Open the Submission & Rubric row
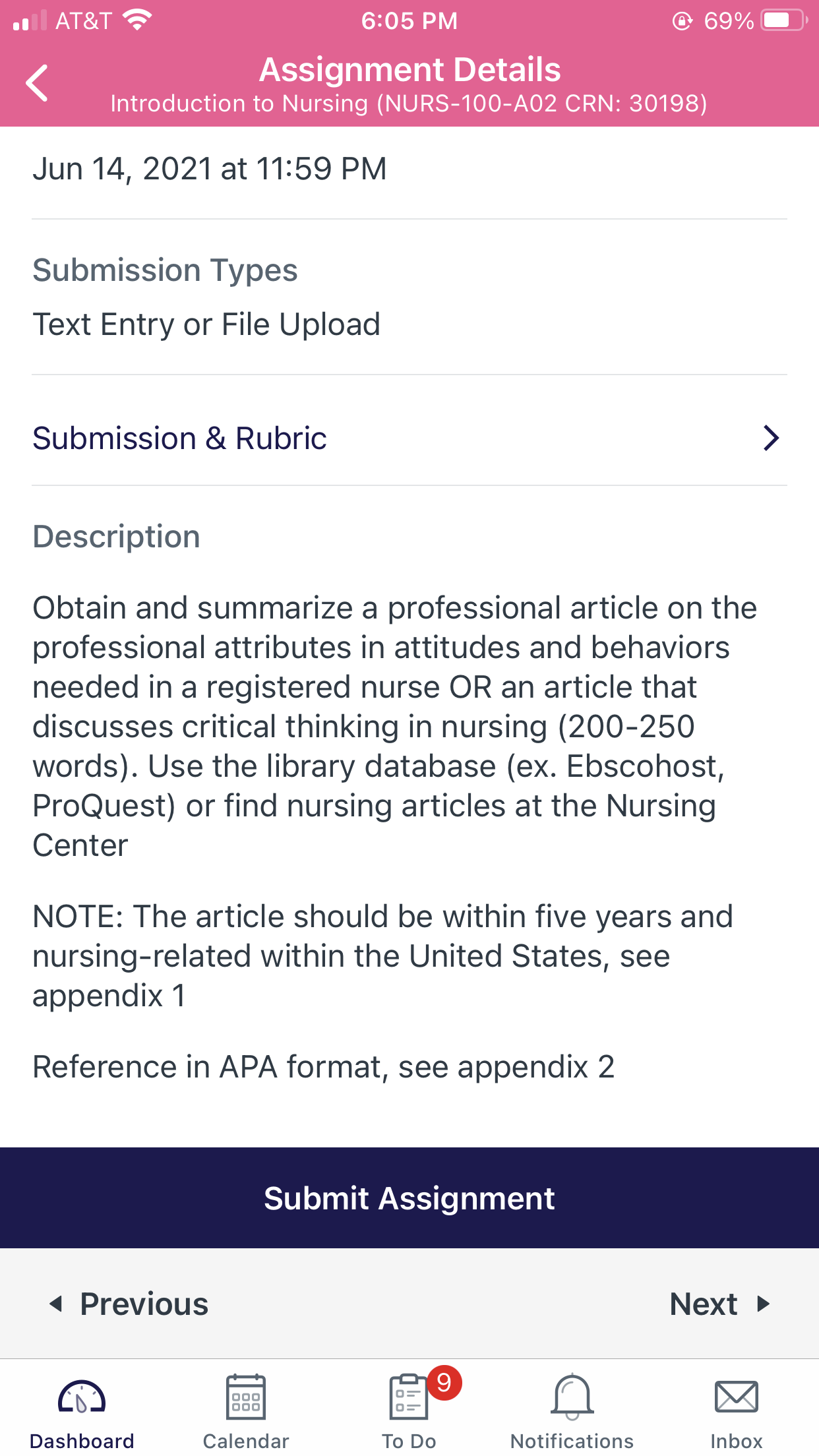The height and width of the screenshot is (1456, 819). 409,438
